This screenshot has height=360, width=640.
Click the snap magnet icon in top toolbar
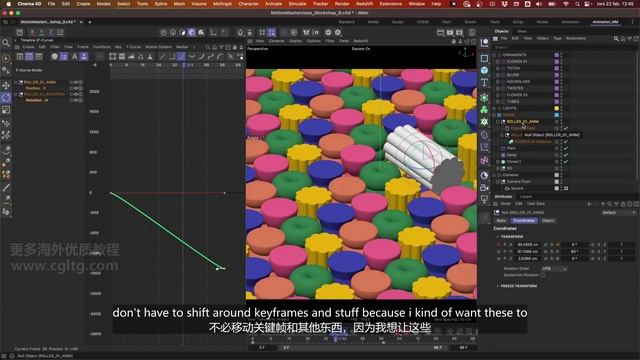[240, 32]
